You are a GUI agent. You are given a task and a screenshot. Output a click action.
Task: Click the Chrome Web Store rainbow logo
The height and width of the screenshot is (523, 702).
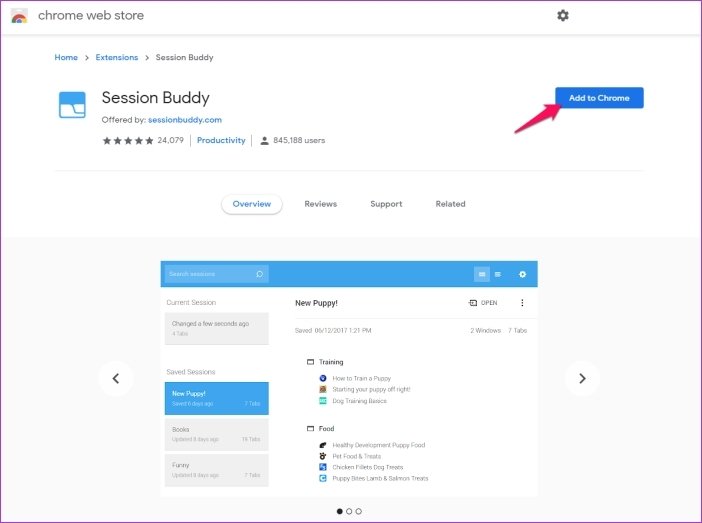point(19,16)
